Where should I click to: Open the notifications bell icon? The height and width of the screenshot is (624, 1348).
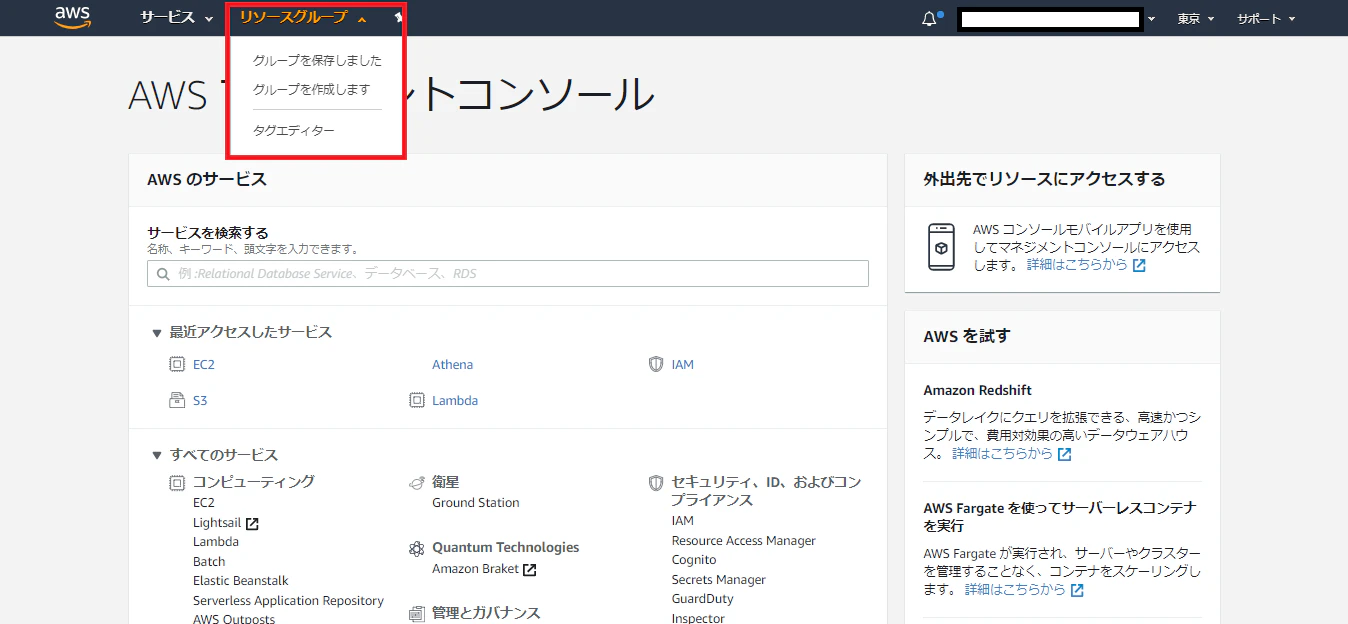pyautogui.click(x=930, y=18)
